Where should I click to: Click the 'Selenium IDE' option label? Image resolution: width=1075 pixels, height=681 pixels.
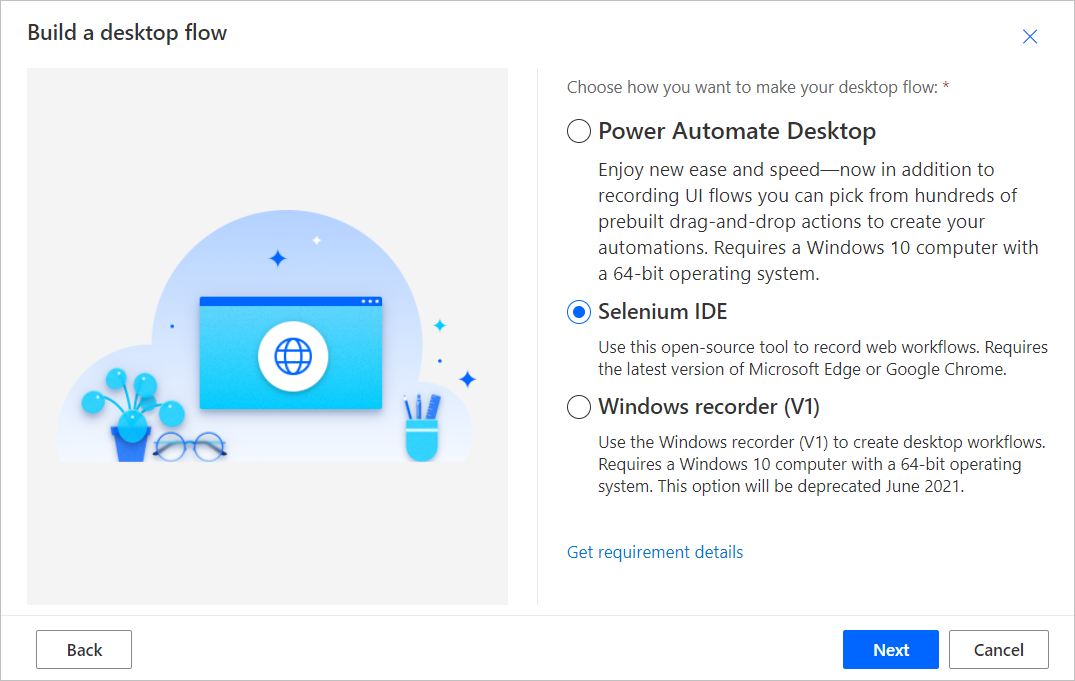tap(662, 312)
